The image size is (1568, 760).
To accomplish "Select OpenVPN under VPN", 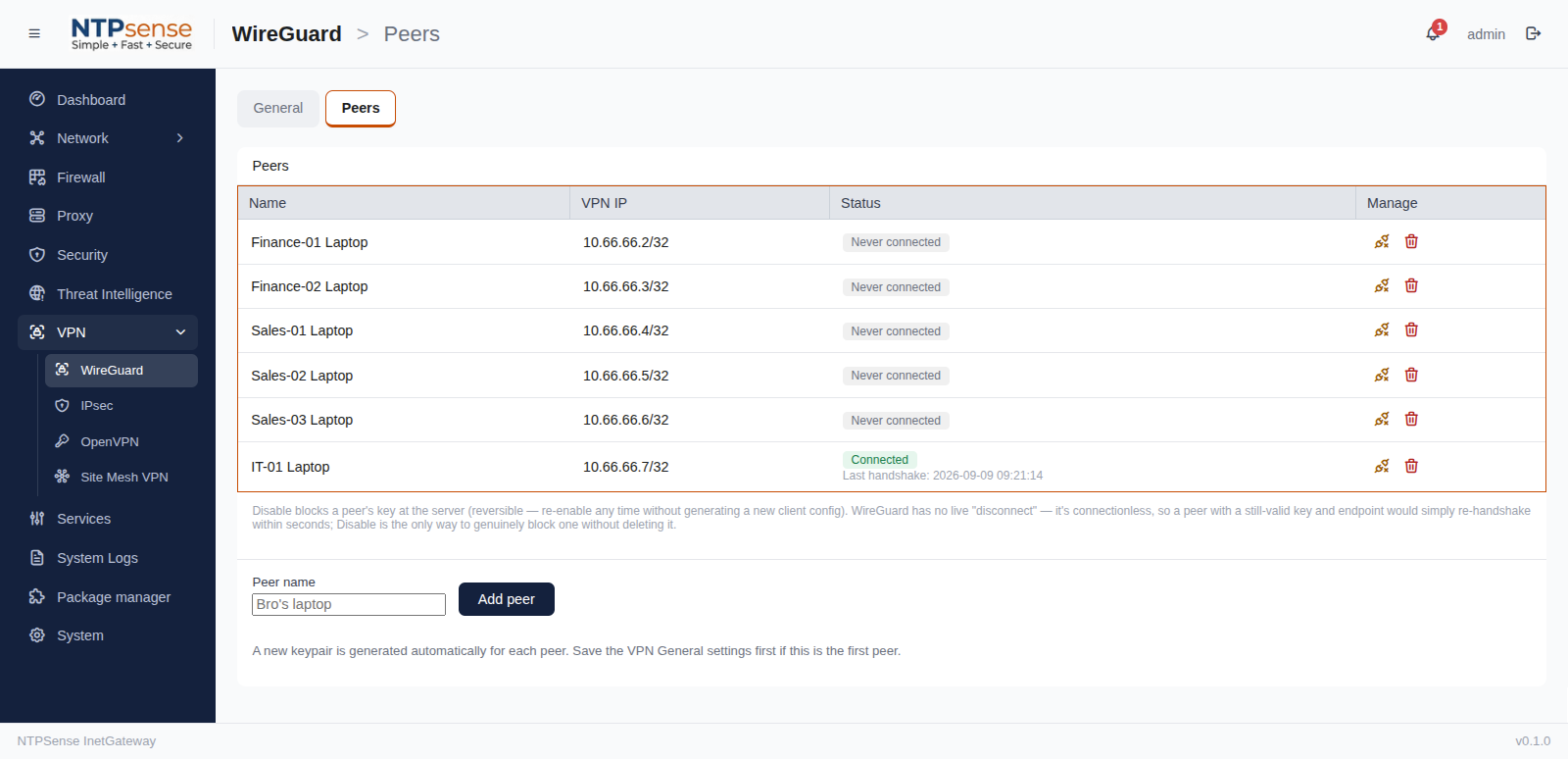I will [x=122, y=441].
